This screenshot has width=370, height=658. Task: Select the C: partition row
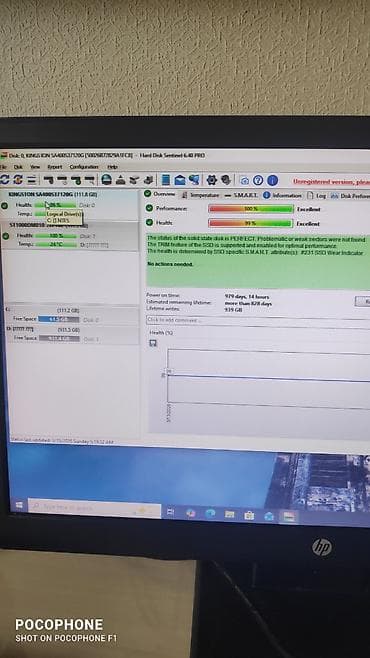pos(72,315)
